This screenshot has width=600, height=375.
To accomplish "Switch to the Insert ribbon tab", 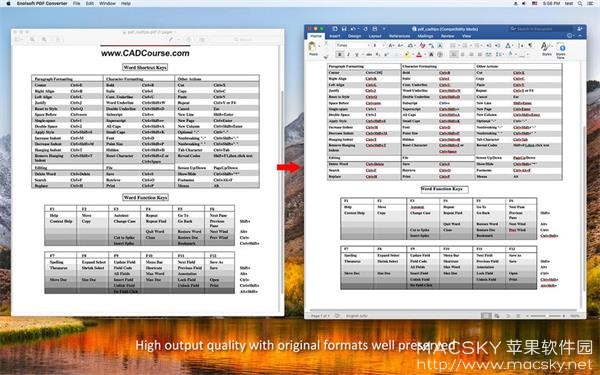I will tap(334, 36).
